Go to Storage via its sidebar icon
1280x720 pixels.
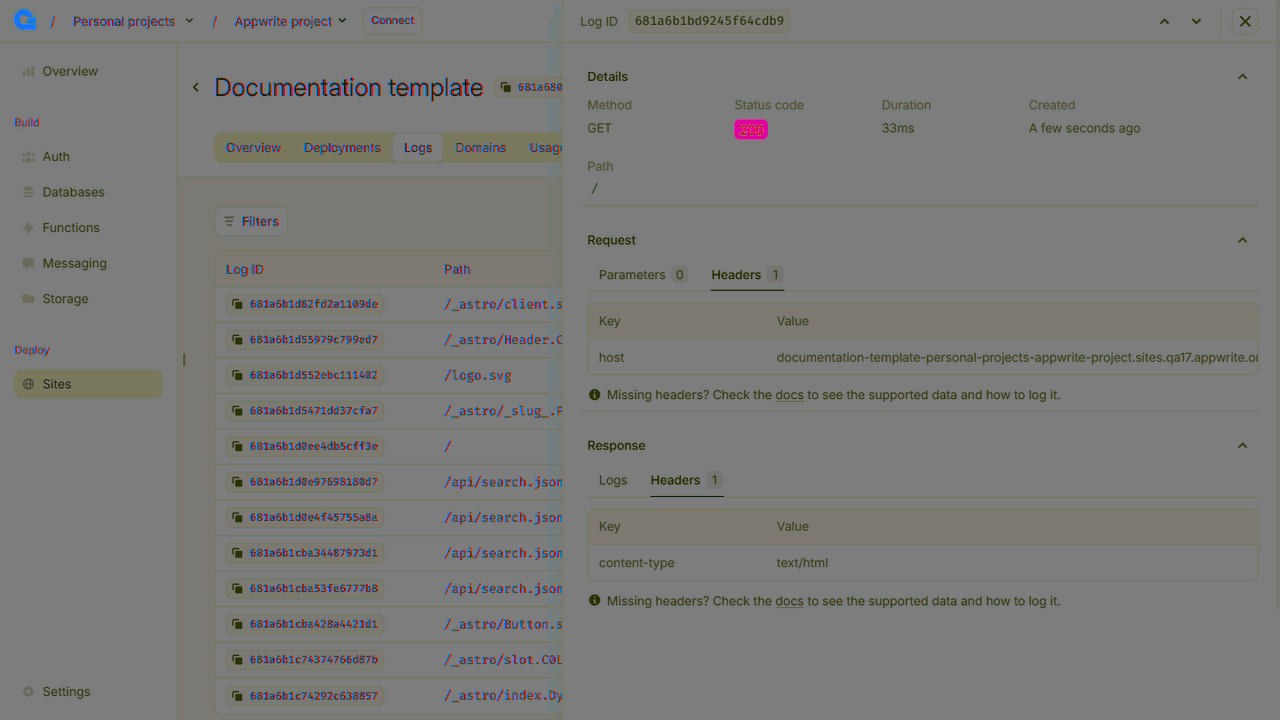pyautogui.click(x=66, y=298)
